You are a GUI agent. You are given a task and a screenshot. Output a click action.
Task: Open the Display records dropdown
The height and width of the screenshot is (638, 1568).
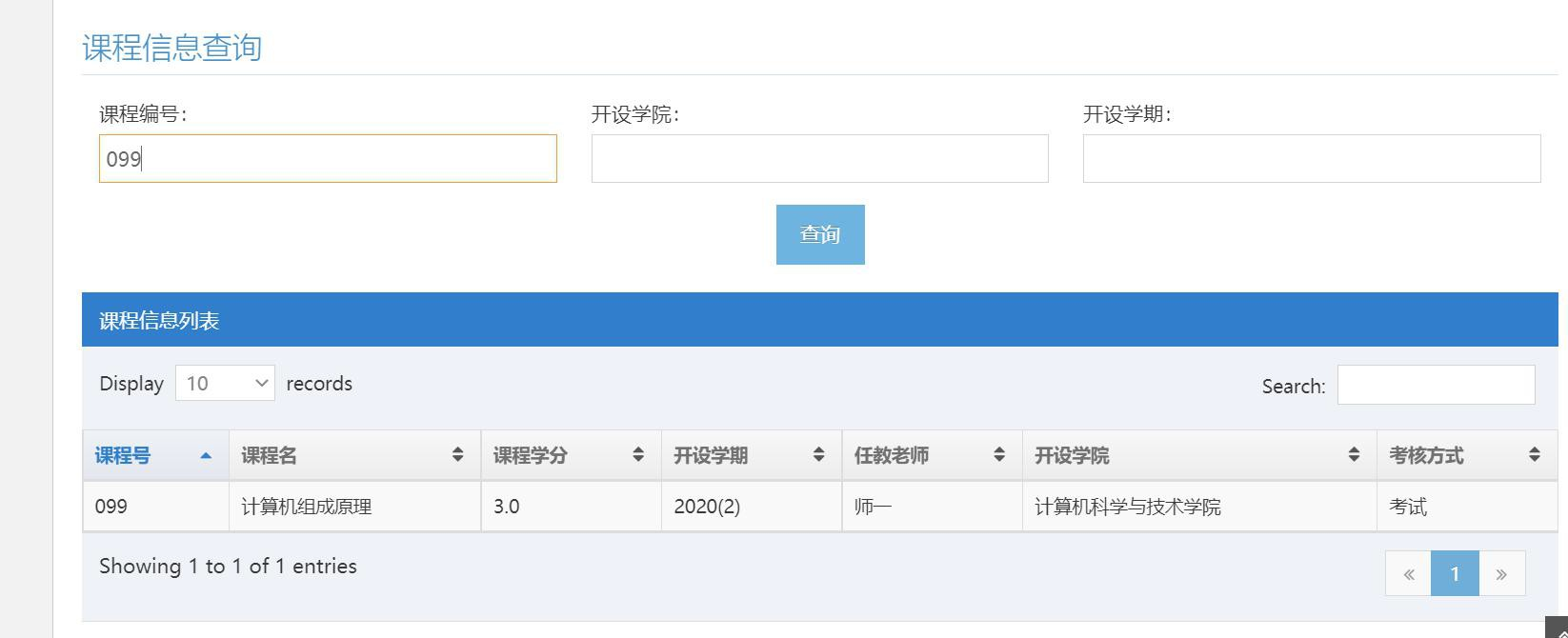click(x=225, y=383)
